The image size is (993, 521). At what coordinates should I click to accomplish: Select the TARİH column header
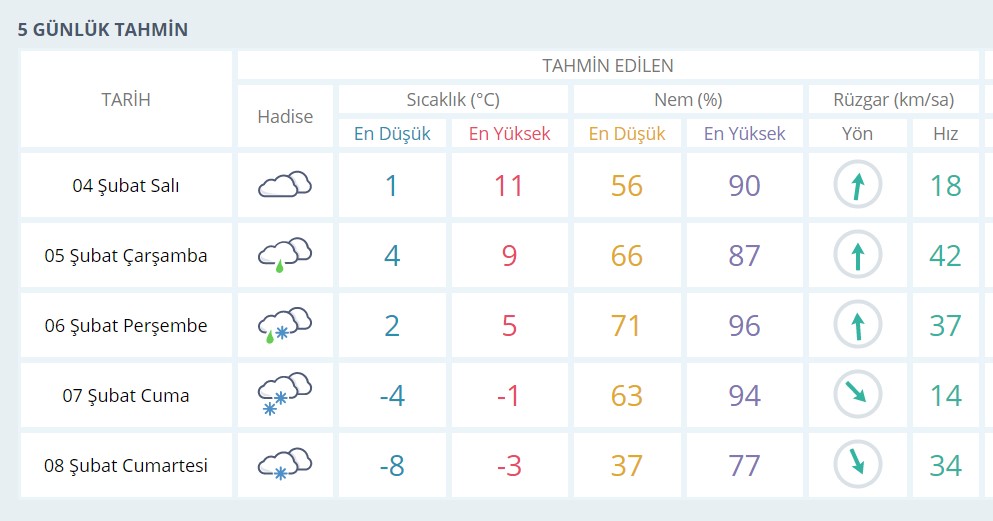point(126,99)
